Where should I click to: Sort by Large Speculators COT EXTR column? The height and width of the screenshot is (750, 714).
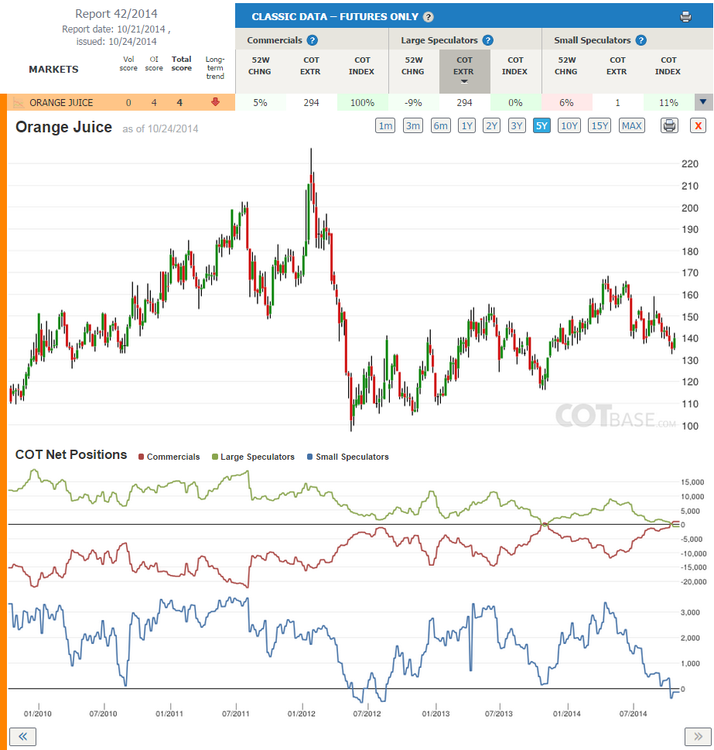click(x=464, y=71)
